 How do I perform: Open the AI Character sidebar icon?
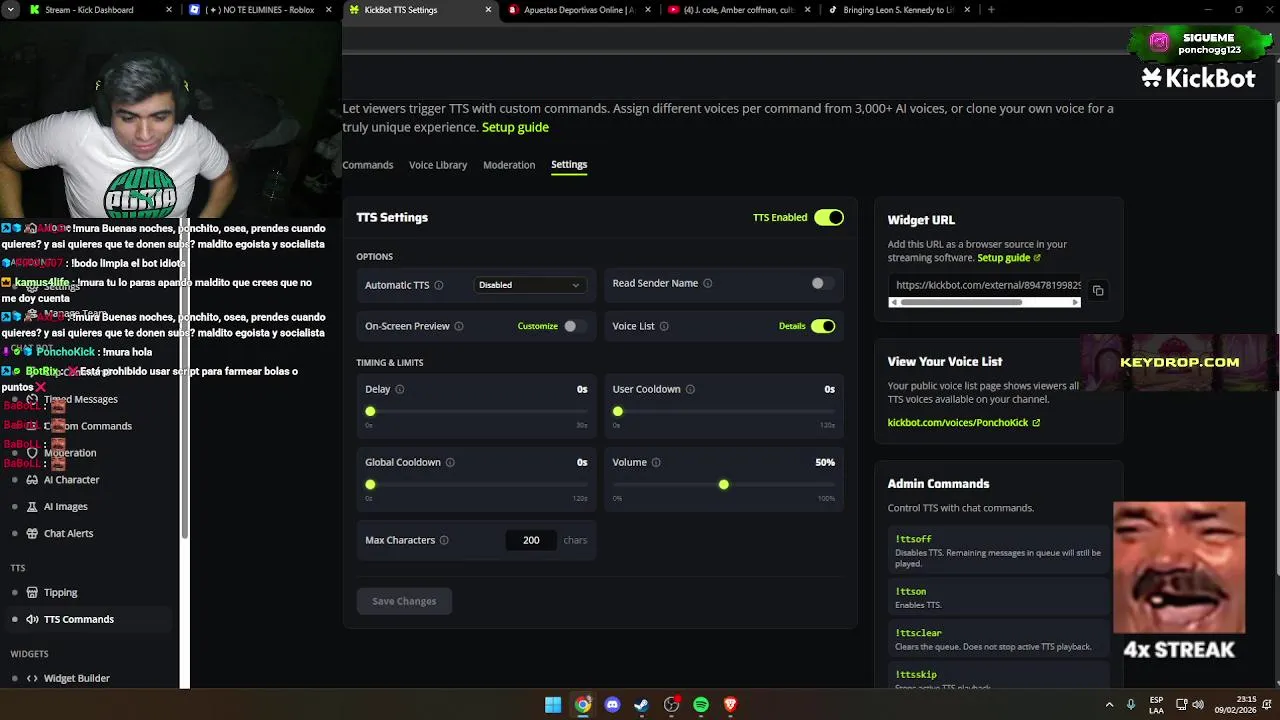coord(32,480)
